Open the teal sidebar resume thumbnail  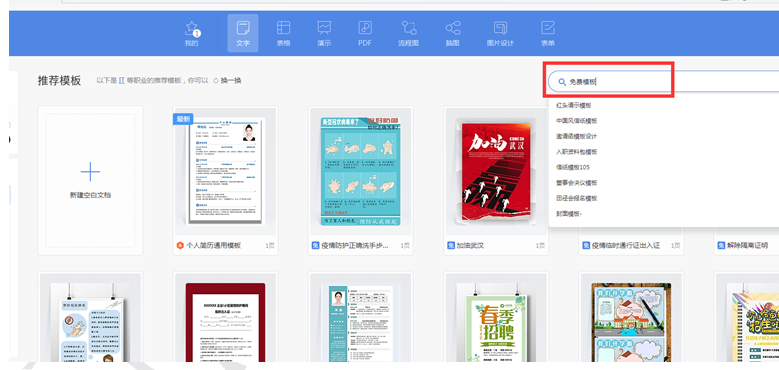coord(360,322)
